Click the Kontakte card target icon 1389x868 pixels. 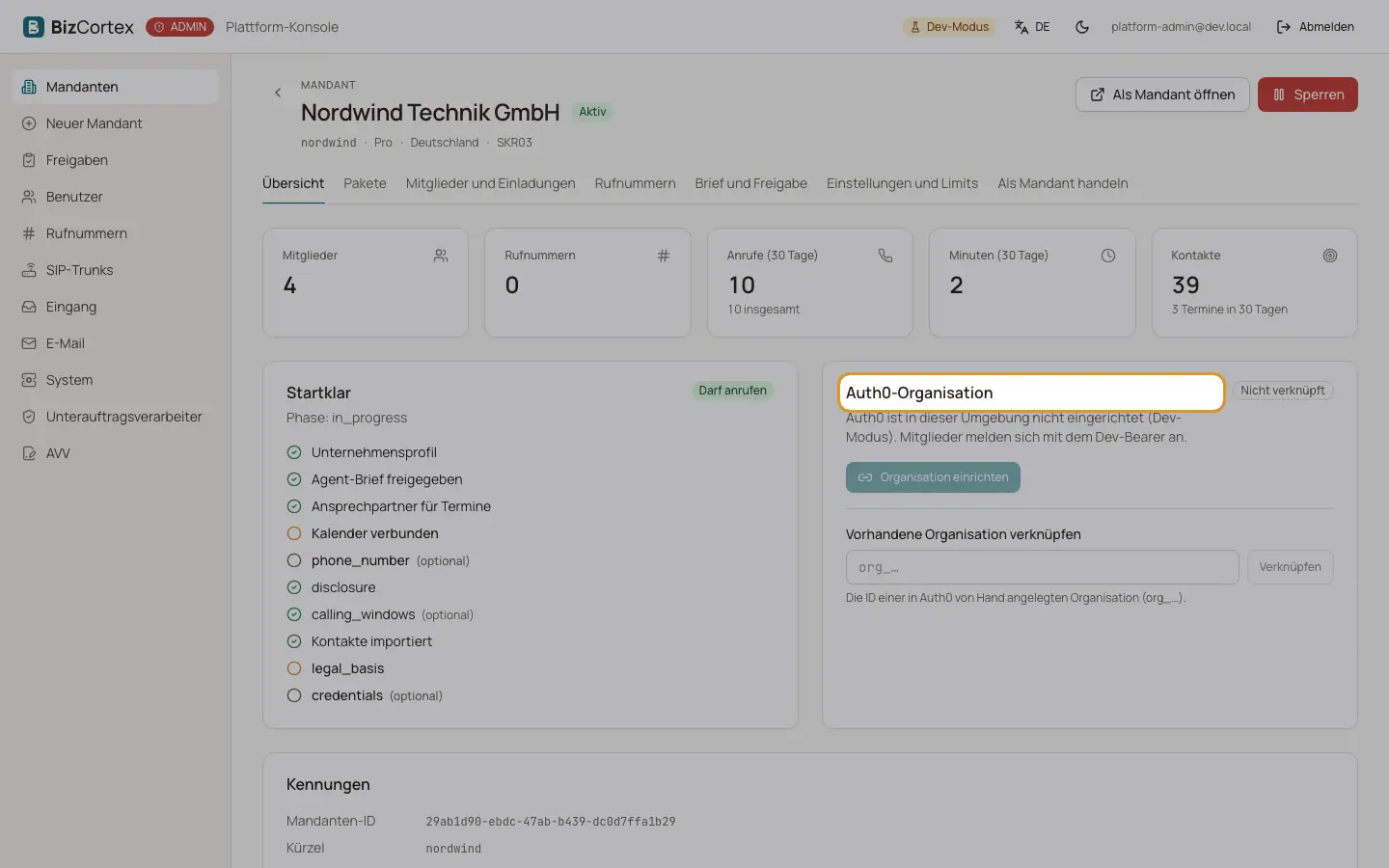pos(1330,256)
